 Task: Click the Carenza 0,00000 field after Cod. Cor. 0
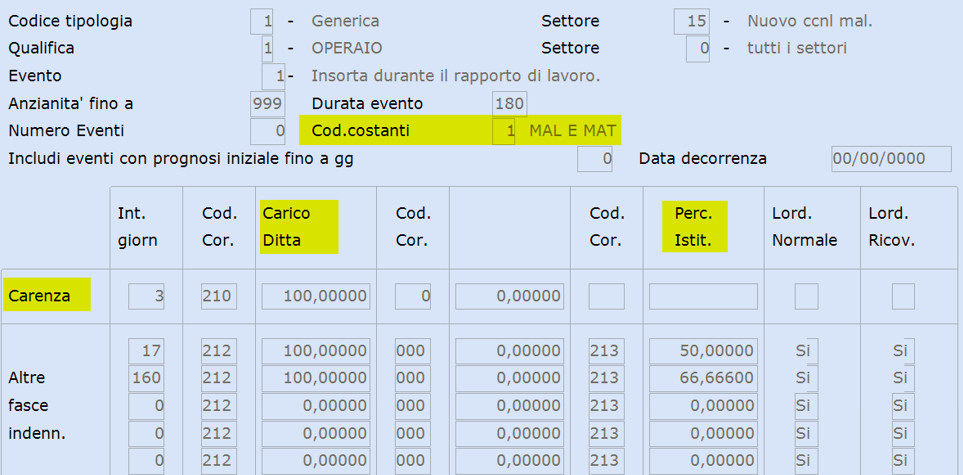tap(509, 296)
